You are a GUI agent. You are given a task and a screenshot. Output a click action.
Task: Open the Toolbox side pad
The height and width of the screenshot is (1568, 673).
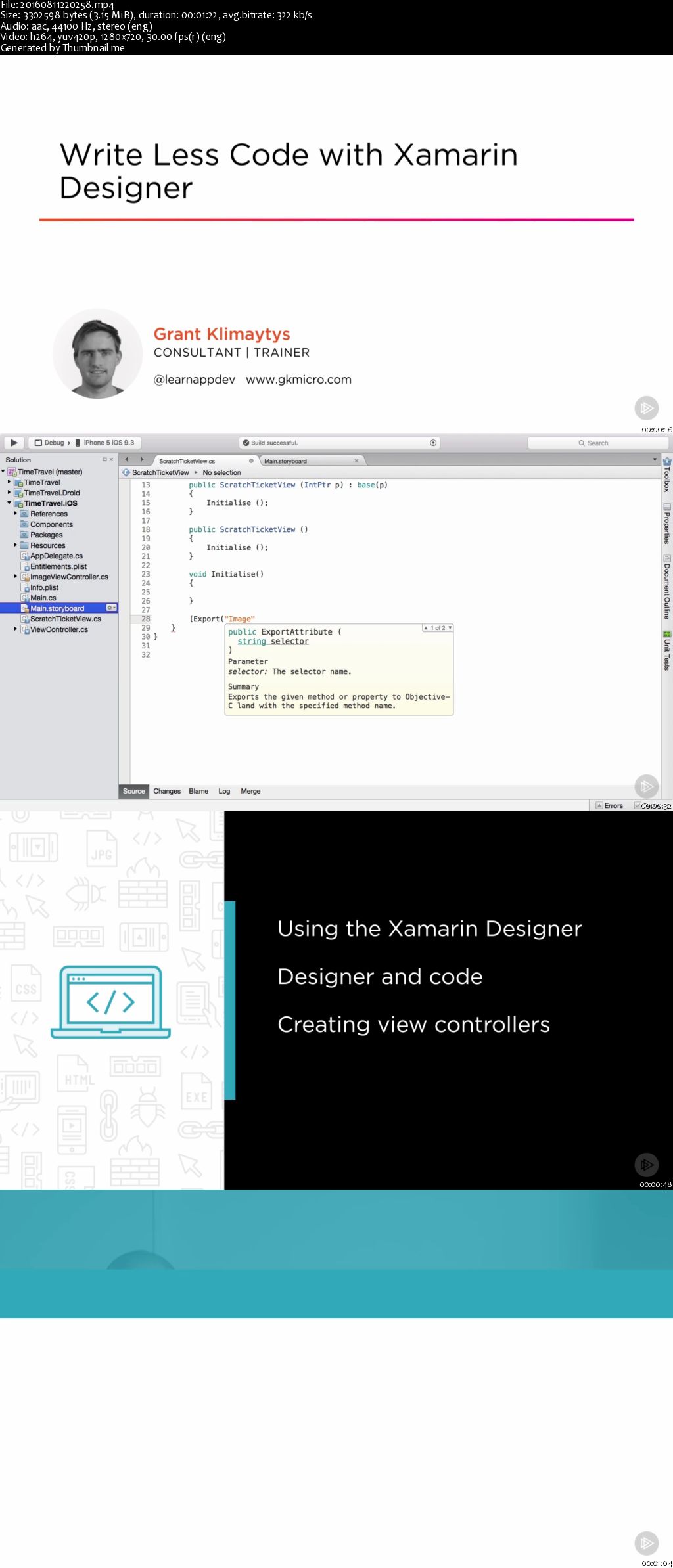click(666, 474)
